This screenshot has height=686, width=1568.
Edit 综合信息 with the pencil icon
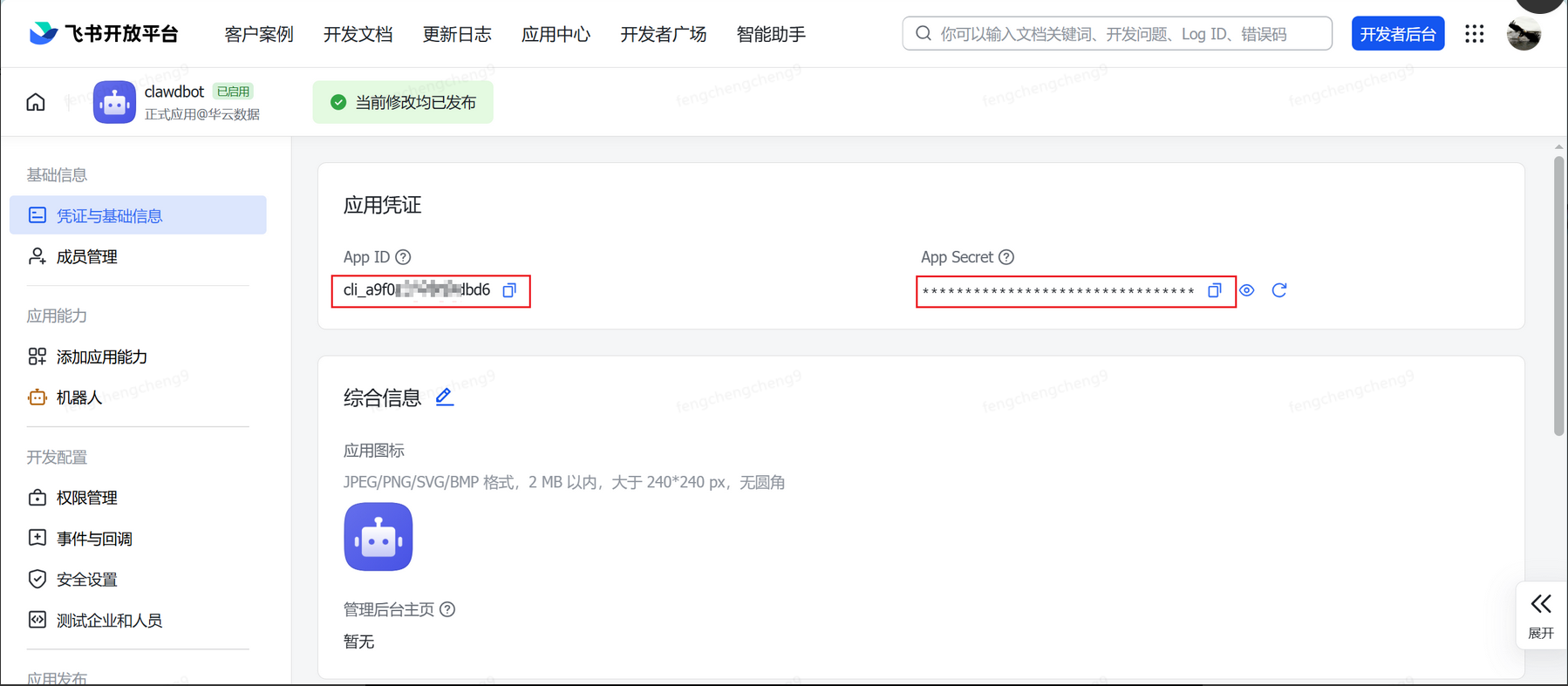coord(445,397)
